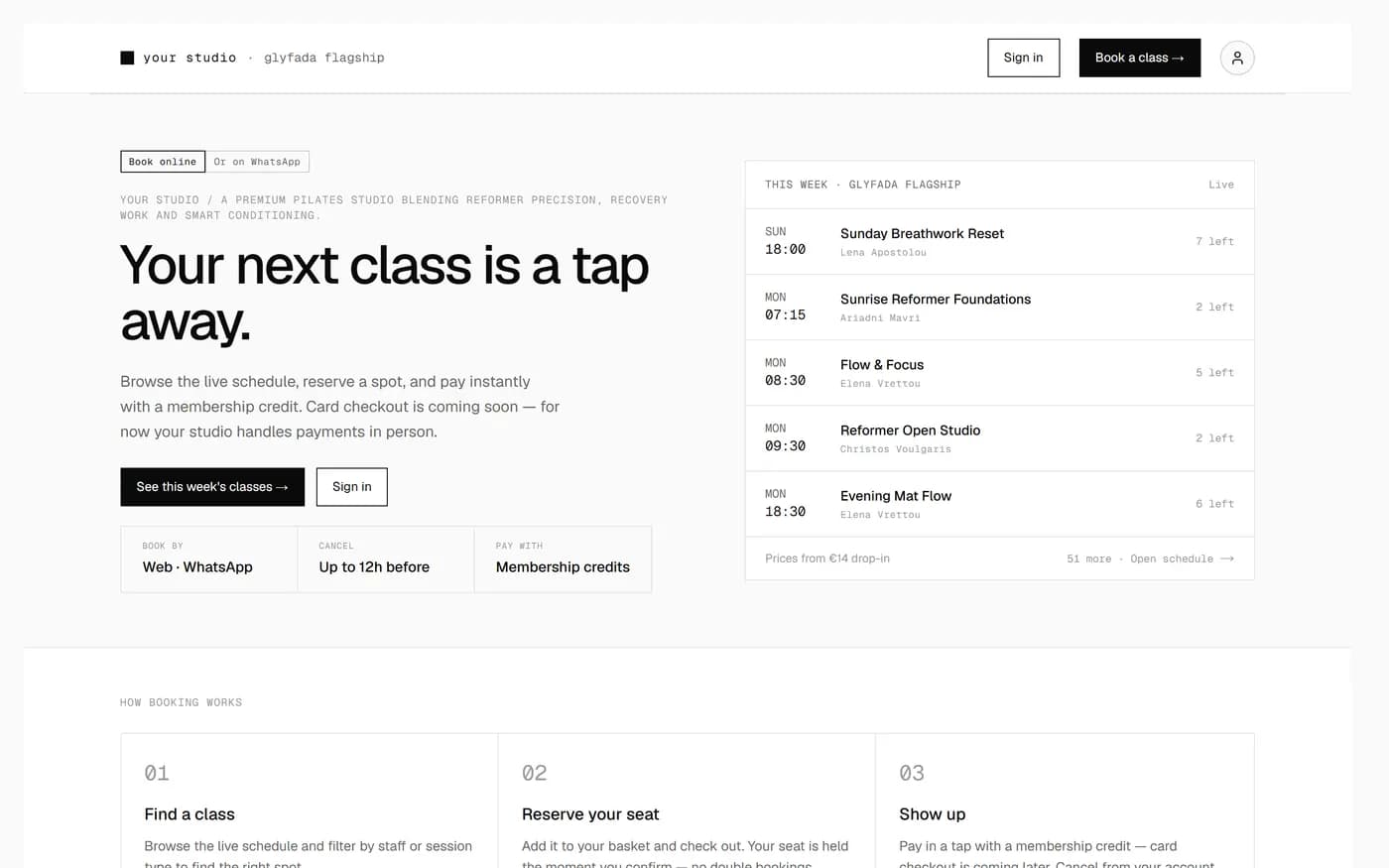Click the 02 Reserve your seat card
Image resolution: width=1389 pixels, height=868 pixels.
click(x=686, y=801)
